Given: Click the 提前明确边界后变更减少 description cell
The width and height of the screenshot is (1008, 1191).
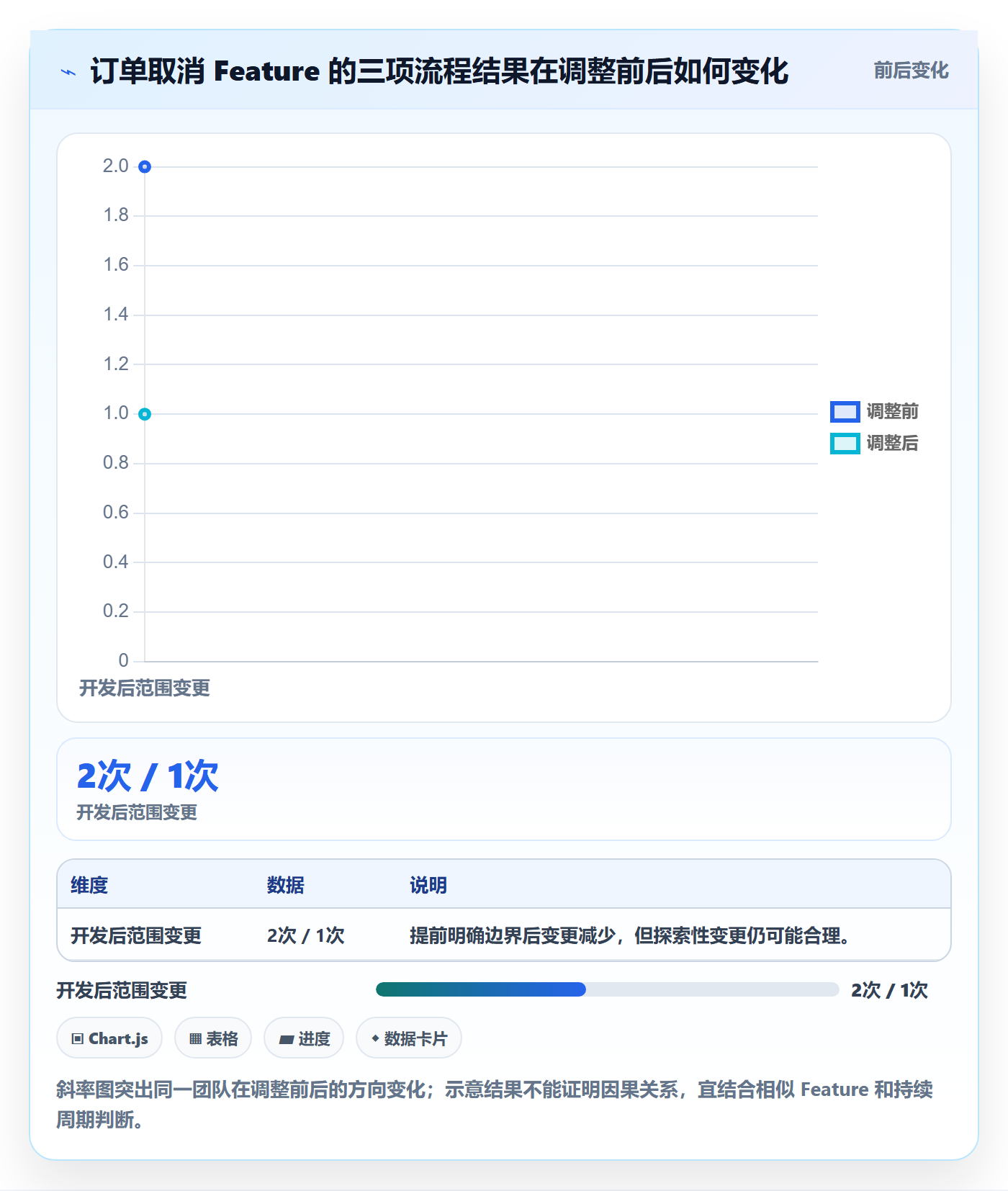Looking at the screenshot, I should pos(631,935).
